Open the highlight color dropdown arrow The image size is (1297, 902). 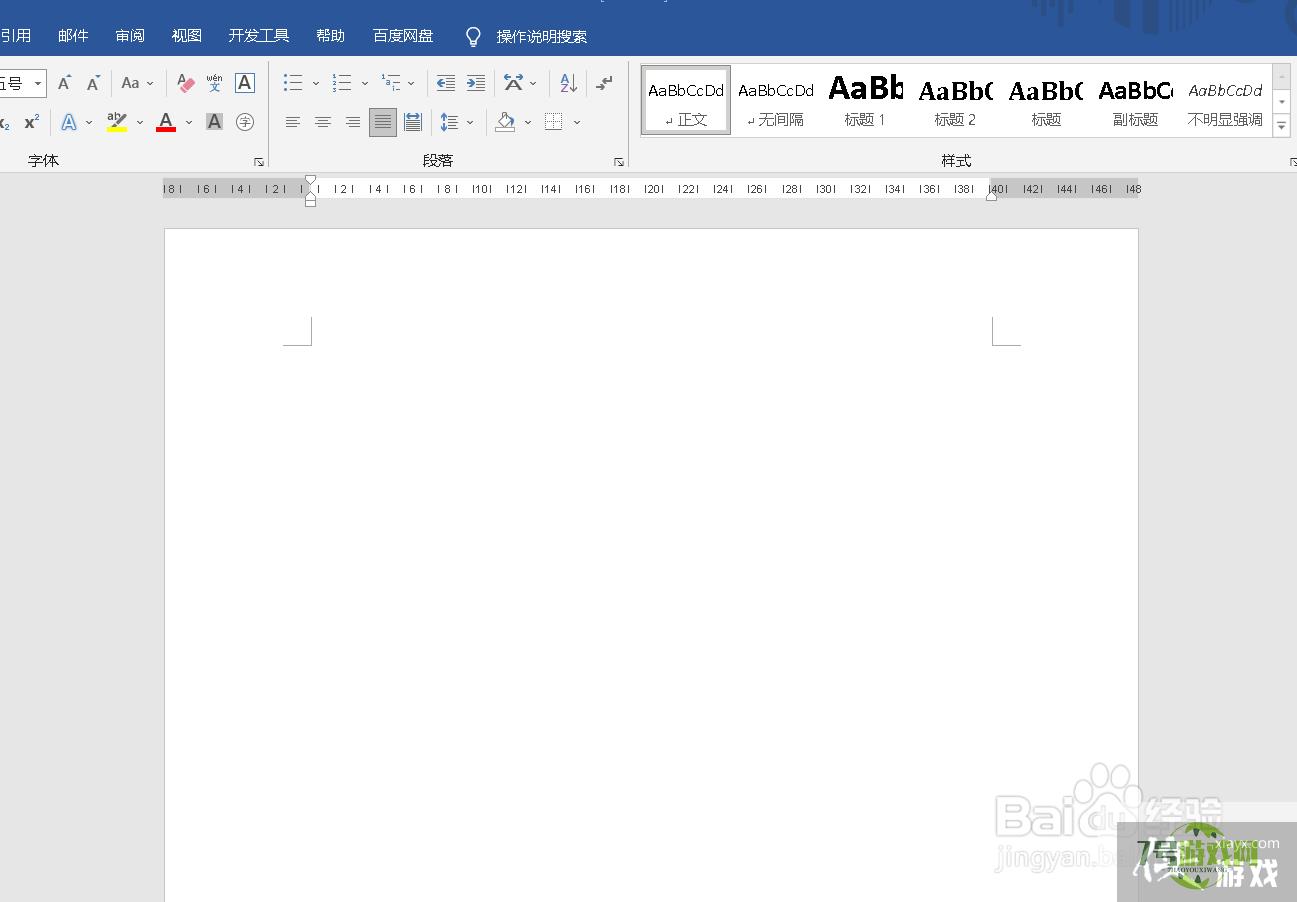(x=140, y=122)
